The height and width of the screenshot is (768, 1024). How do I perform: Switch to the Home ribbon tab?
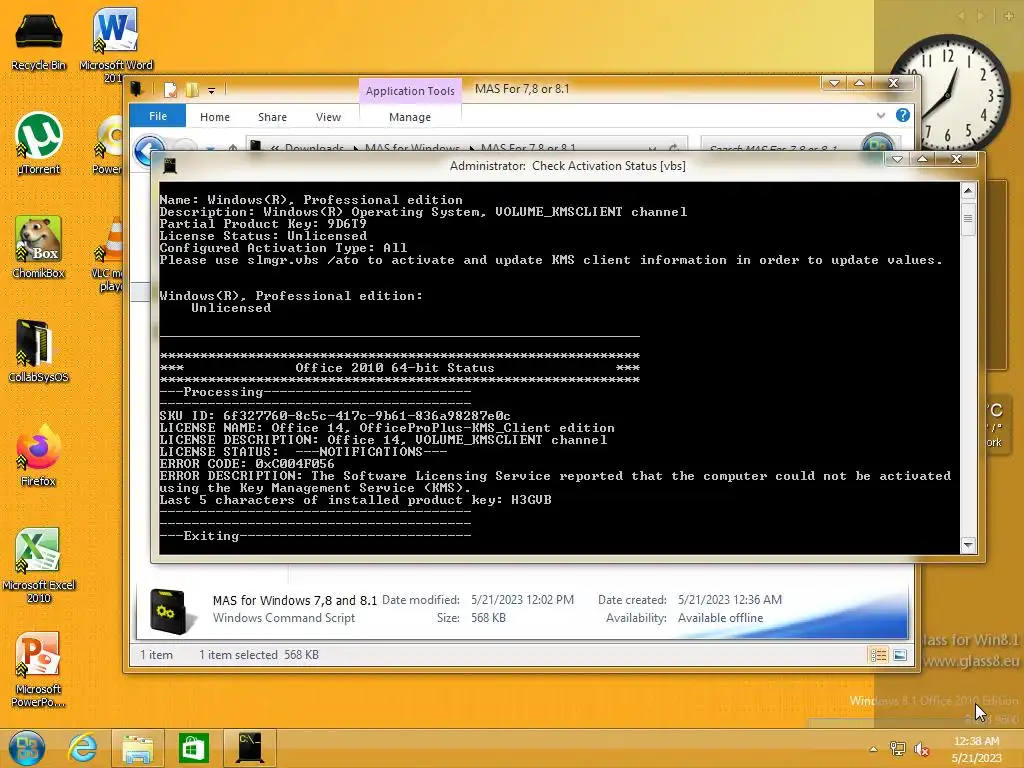pyautogui.click(x=215, y=117)
